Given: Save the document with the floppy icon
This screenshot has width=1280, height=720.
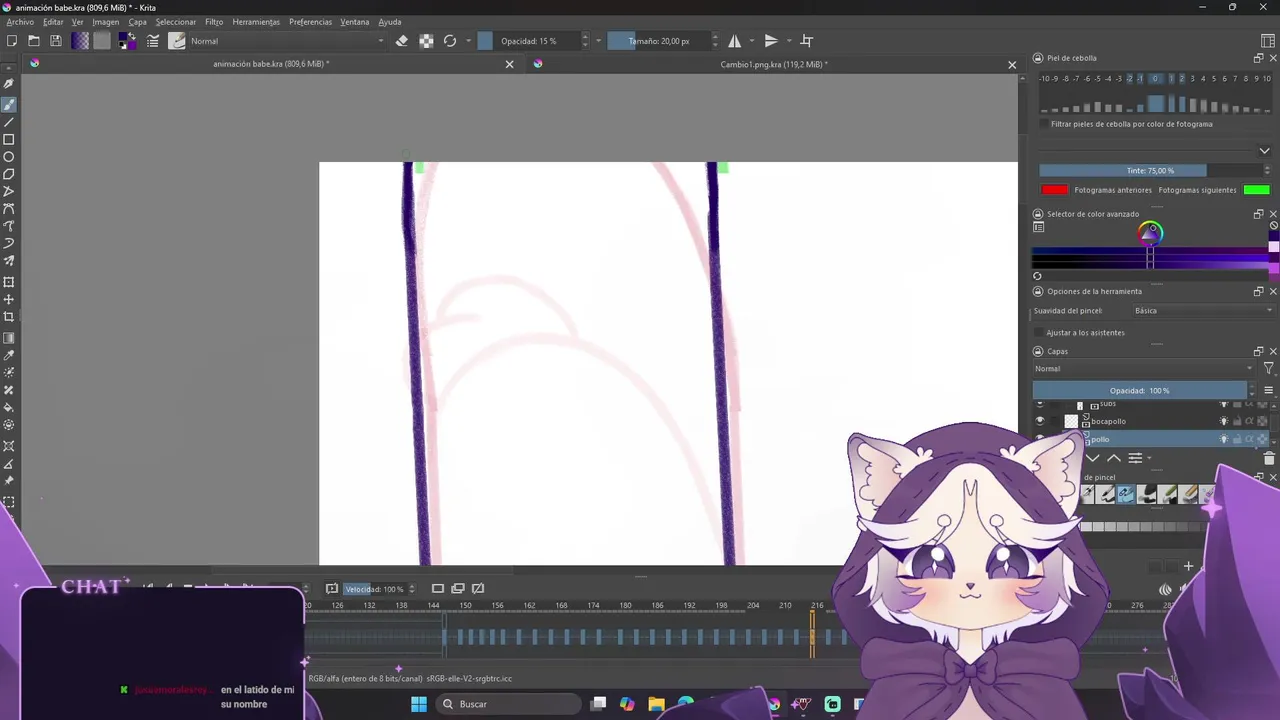Looking at the screenshot, I should tap(56, 41).
